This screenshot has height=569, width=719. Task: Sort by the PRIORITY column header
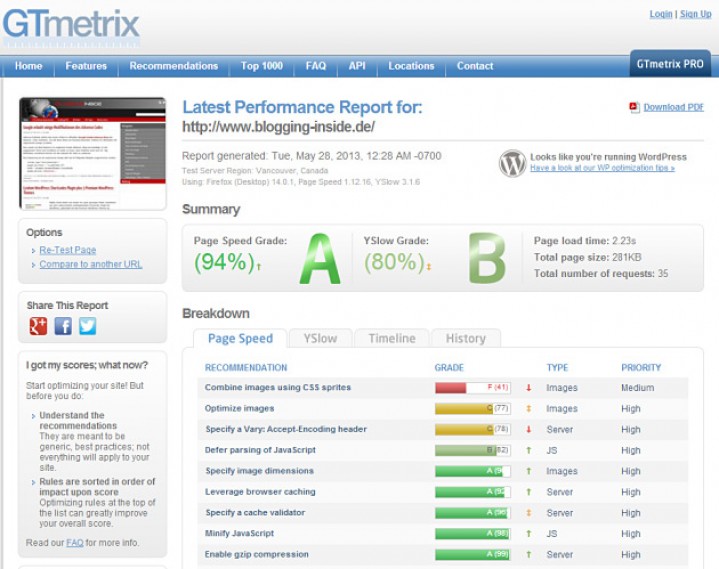pos(641,368)
